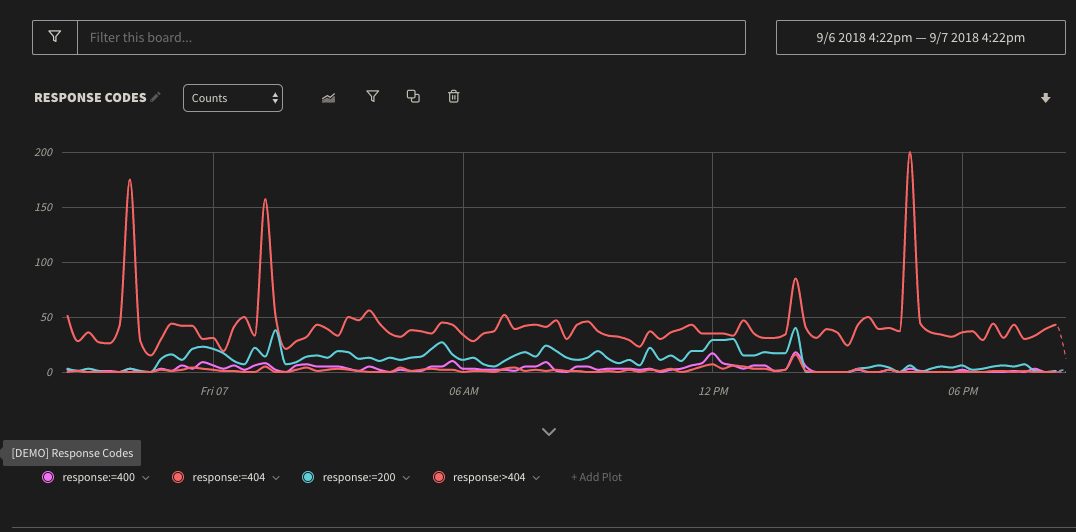The height and width of the screenshot is (532, 1076).
Task: Open the Counts dropdown selector
Action: [233, 98]
